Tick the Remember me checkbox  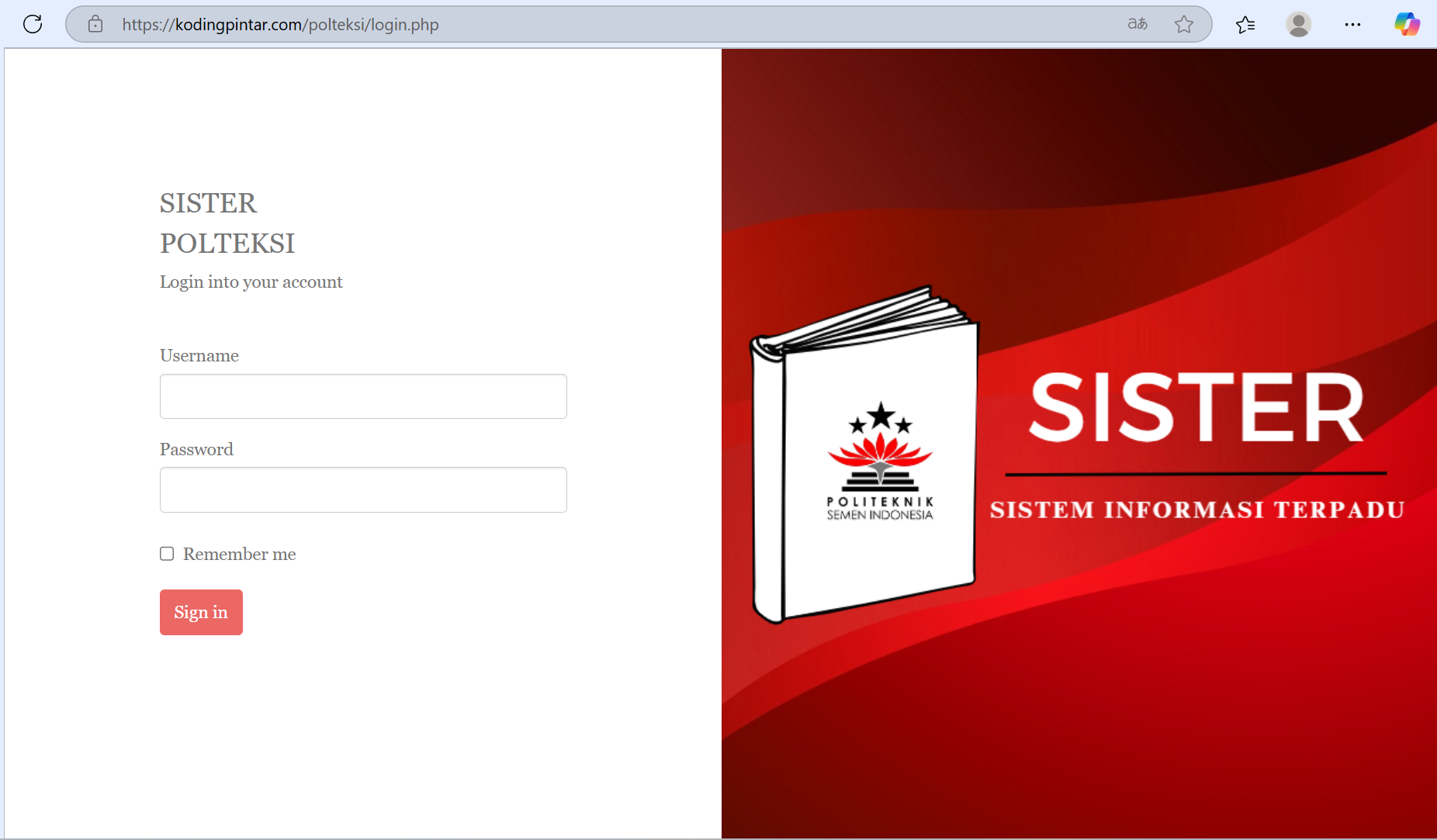click(x=167, y=554)
